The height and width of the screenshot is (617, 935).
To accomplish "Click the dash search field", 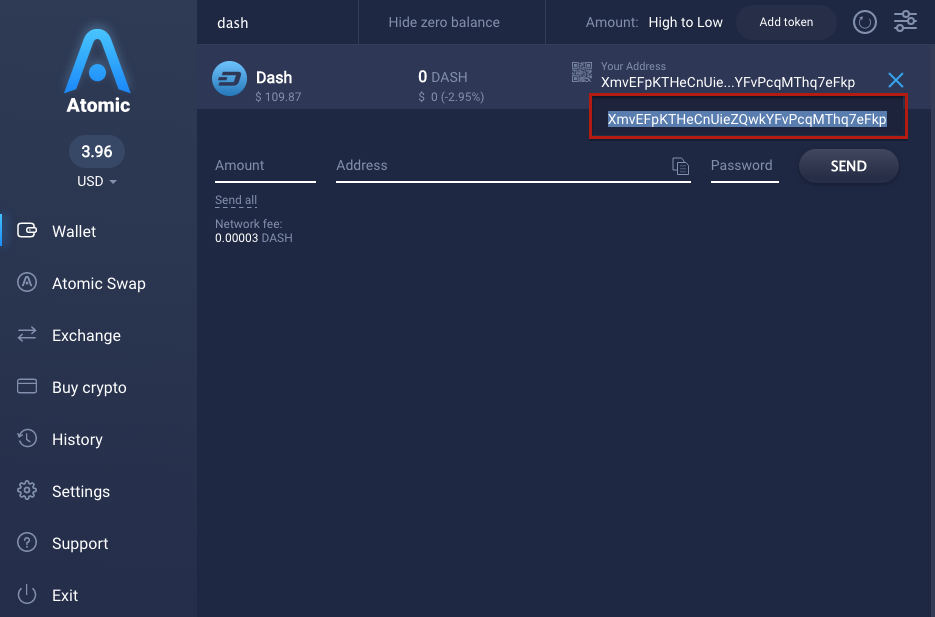I will 277,23.
